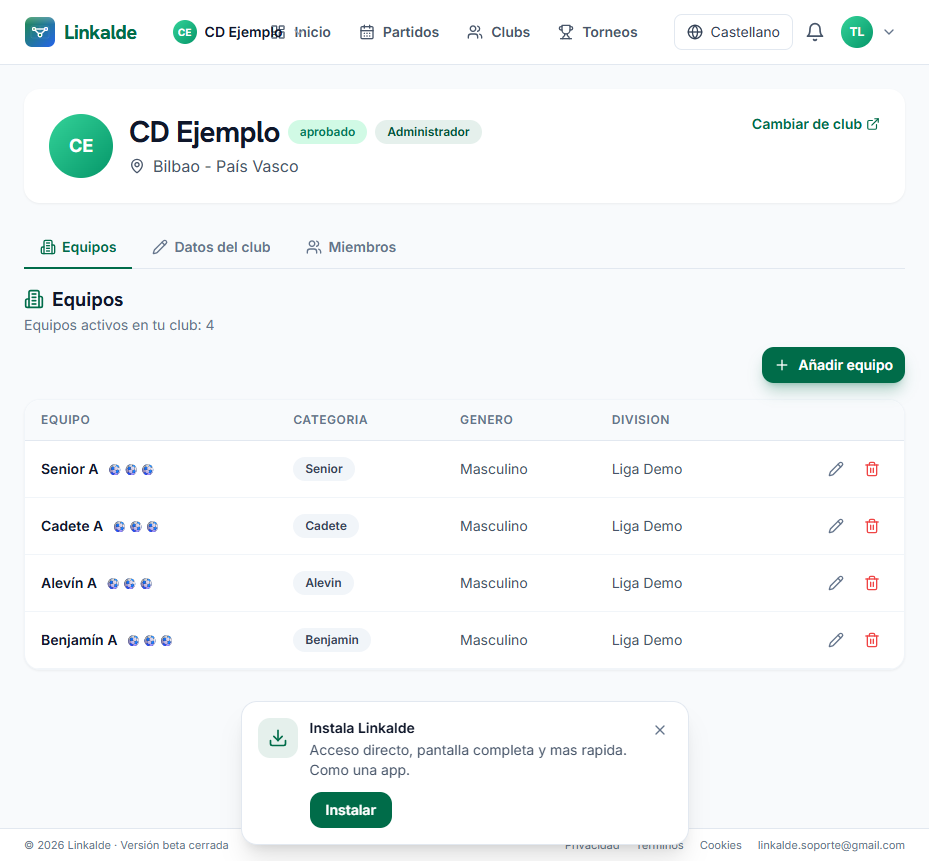Open notifications bell icon
This screenshot has height=861, width=929.
pyautogui.click(x=815, y=32)
